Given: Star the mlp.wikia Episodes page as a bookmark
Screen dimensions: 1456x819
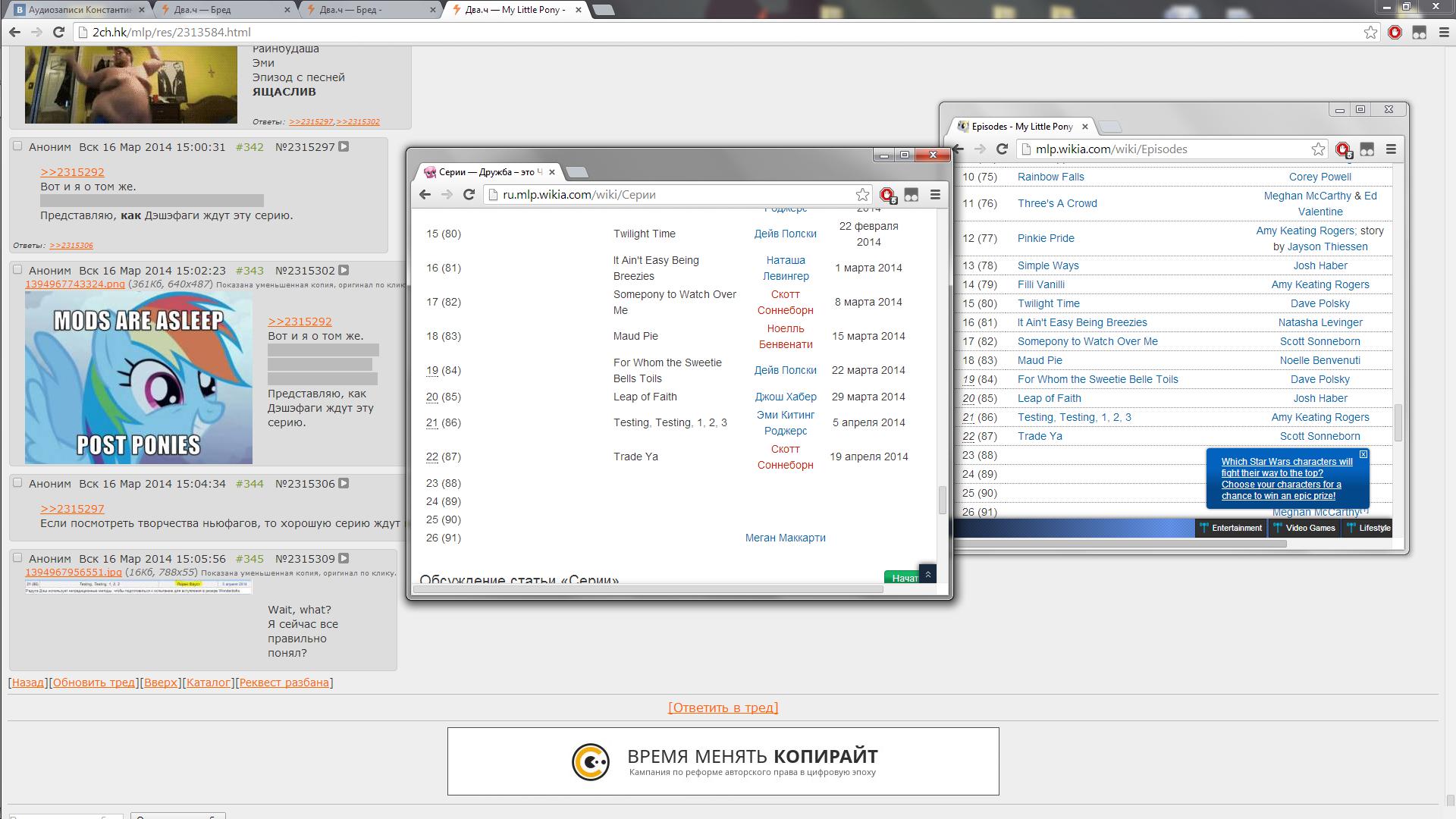Looking at the screenshot, I should pos(1319,149).
